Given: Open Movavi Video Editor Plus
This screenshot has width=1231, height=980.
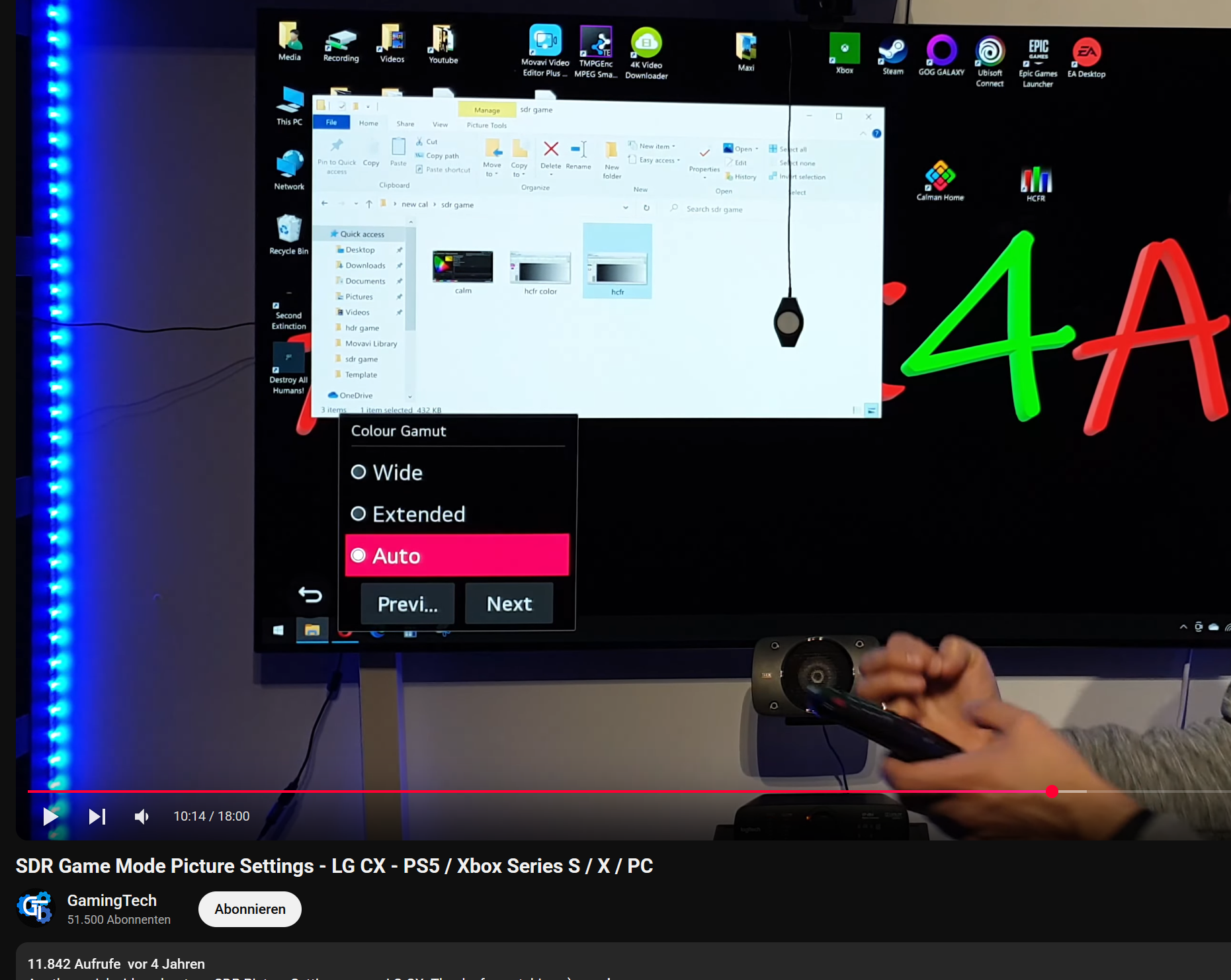Looking at the screenshot, I should pyautogui.click(x=544, y=40).
